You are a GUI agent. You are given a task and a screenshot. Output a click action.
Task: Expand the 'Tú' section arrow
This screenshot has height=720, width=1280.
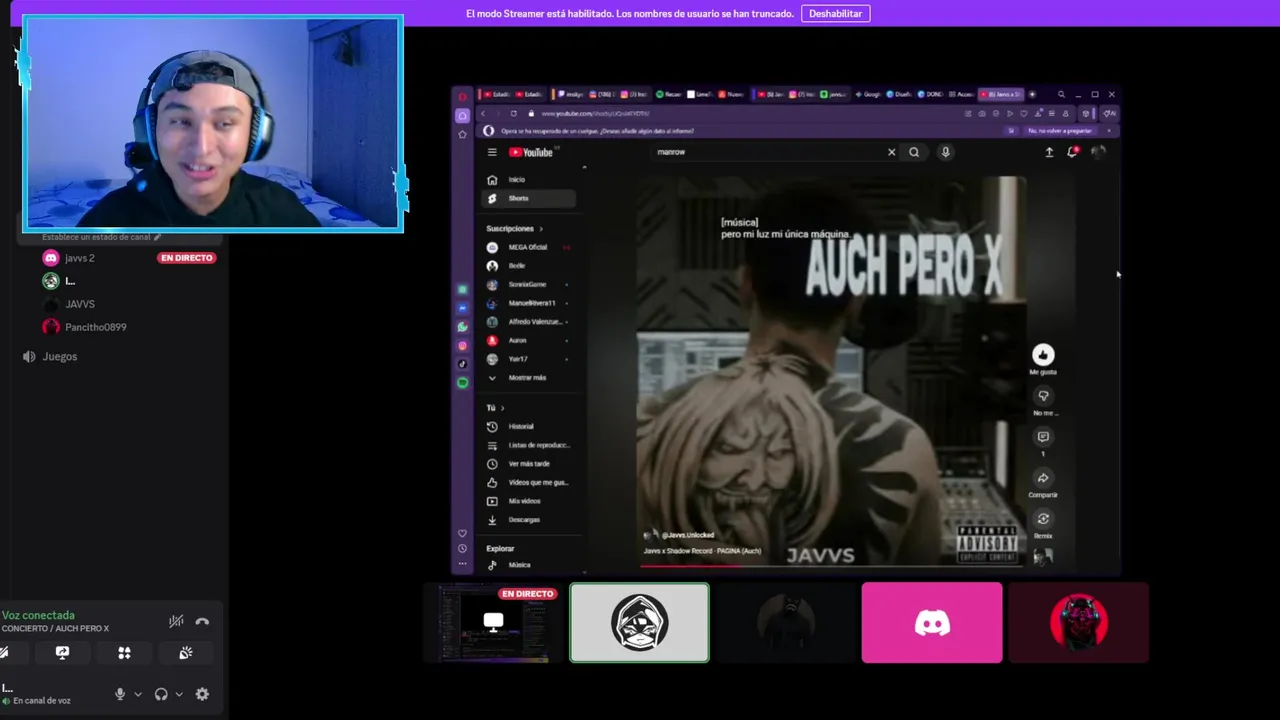coord(502,408)
